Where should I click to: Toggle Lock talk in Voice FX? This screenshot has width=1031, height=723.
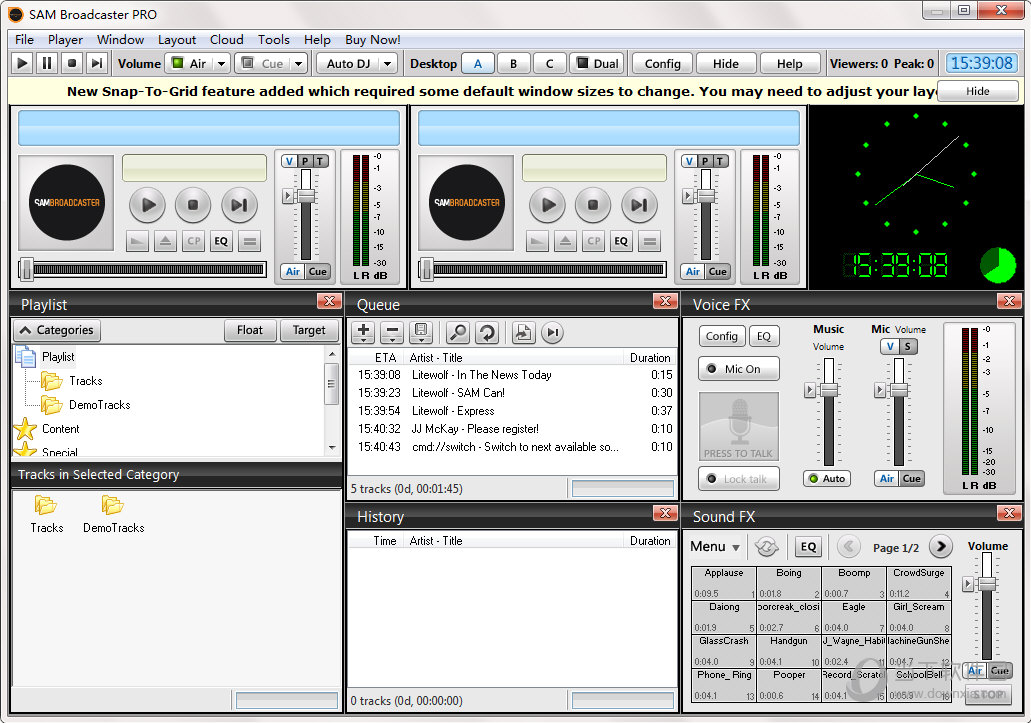click(738, 479)
